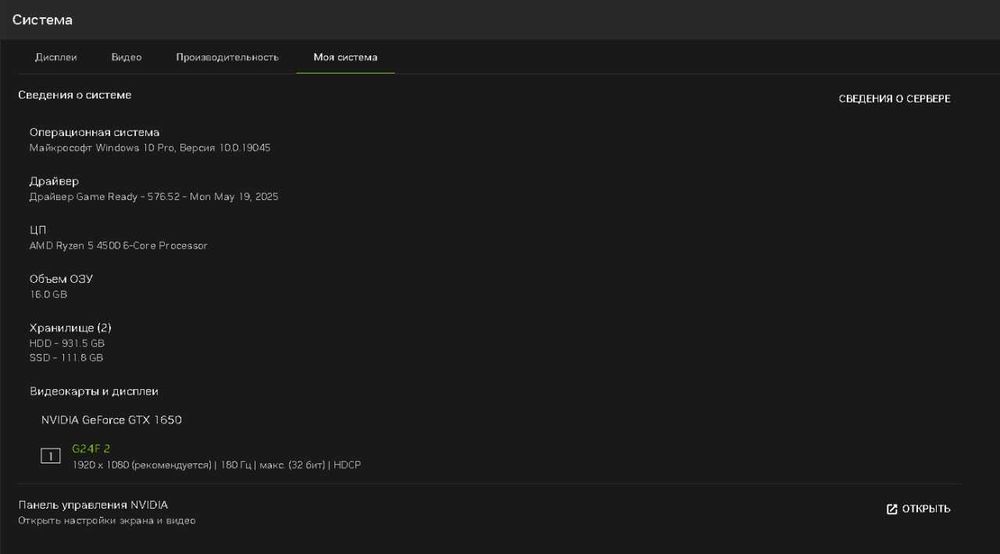Click the Моя система tab

click(x=345, y=57)
